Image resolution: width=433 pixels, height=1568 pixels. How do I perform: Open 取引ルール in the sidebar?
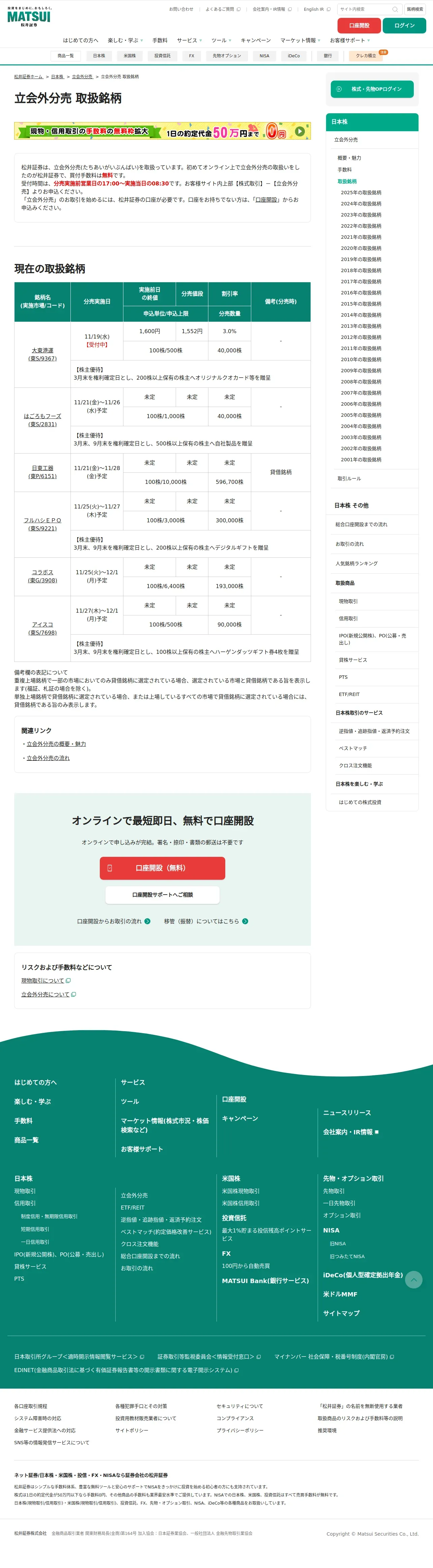coord(349,478)
